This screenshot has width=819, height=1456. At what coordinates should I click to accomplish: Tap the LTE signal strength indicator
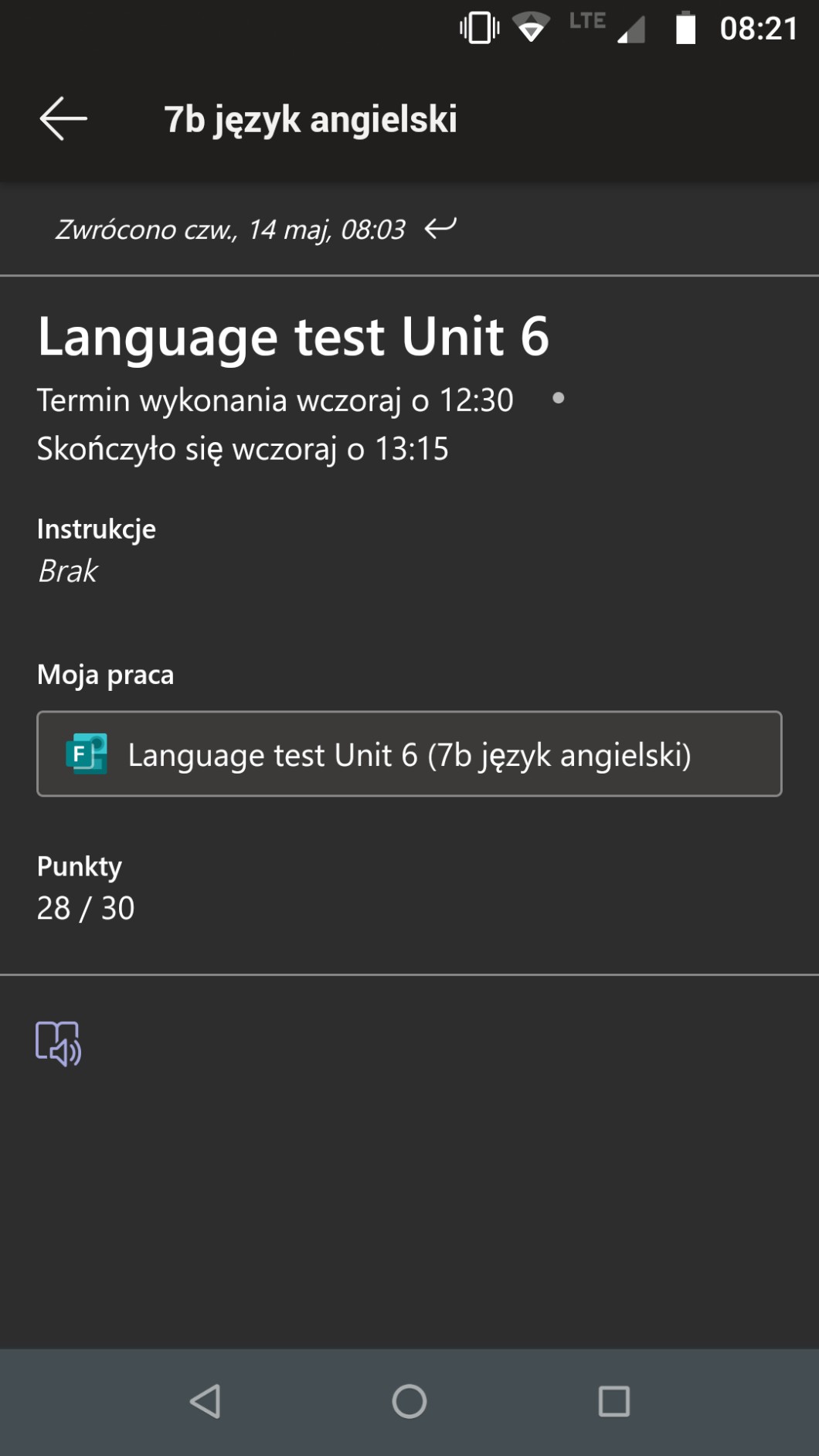pyautogui.click(x=631, y=28)
